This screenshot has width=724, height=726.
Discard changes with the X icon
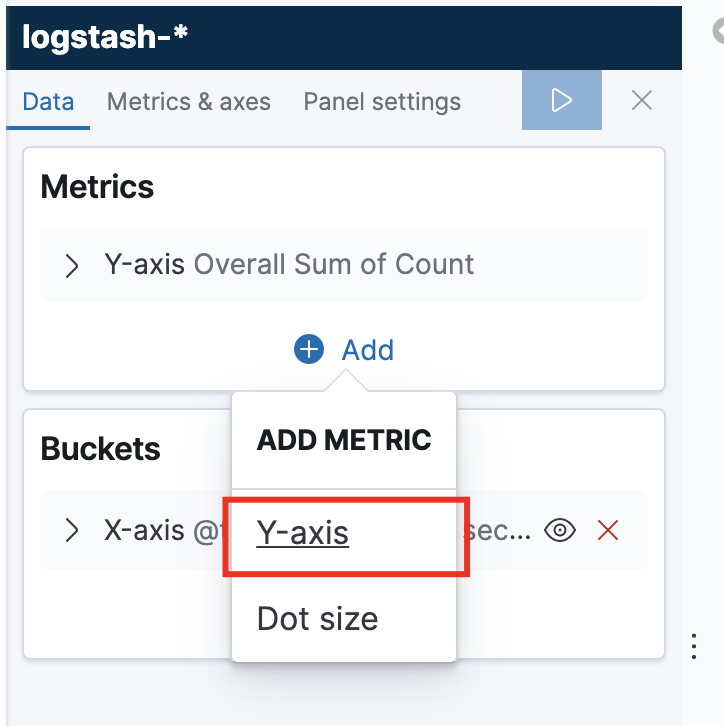[x=642, y=100]
